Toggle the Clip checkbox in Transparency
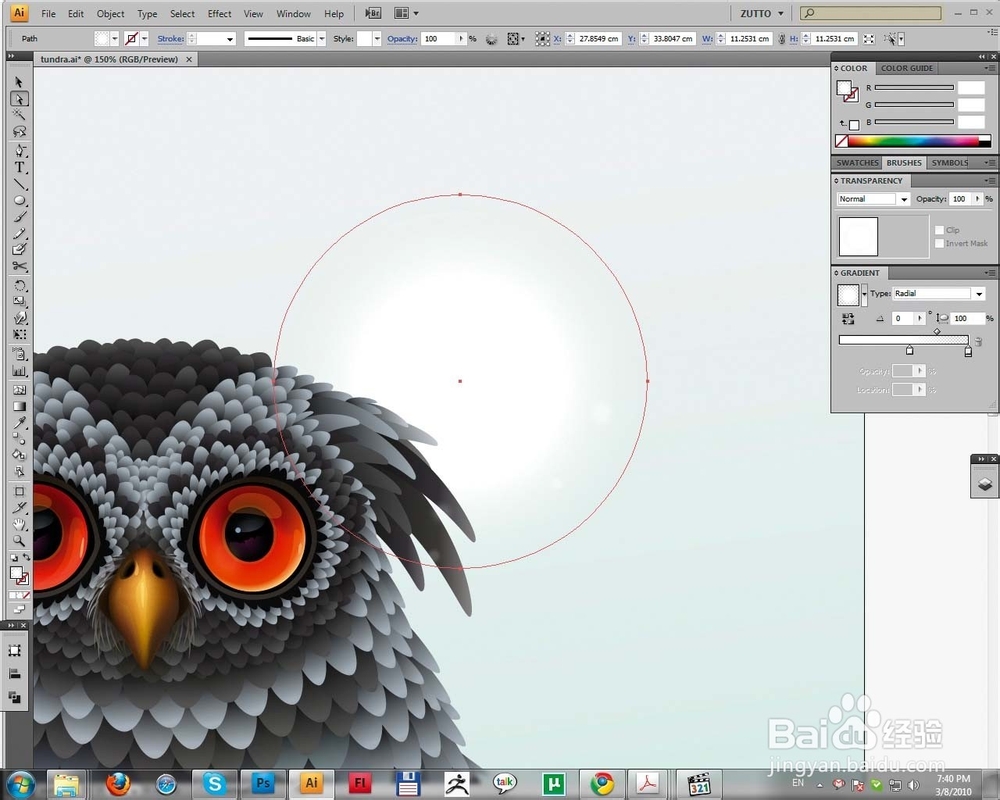The height and width of the screenshot is (800, 1000). point(939,230)
